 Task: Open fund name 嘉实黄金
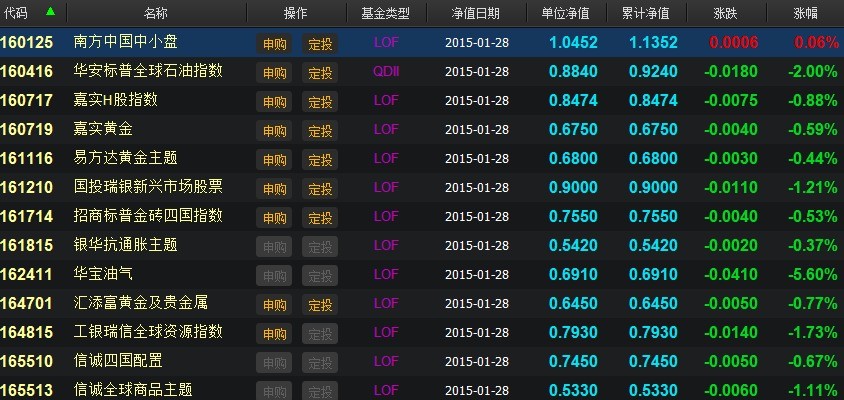tap(103, 129)
